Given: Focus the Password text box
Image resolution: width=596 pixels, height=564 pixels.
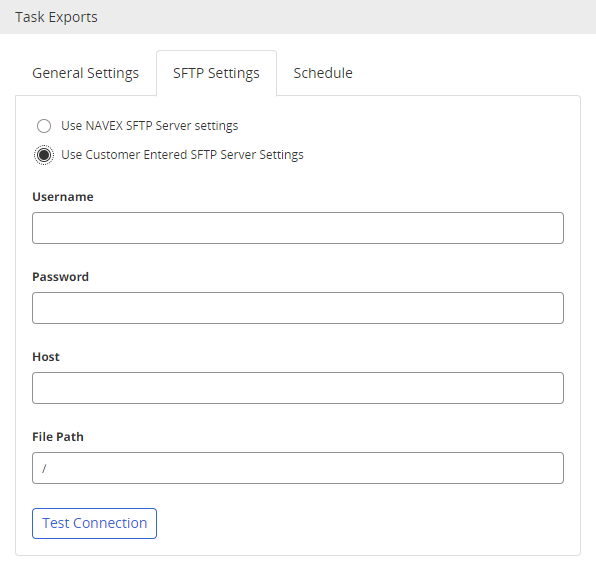Looking at the screenshot, I should pyautogui.click(x=298, y=308).
